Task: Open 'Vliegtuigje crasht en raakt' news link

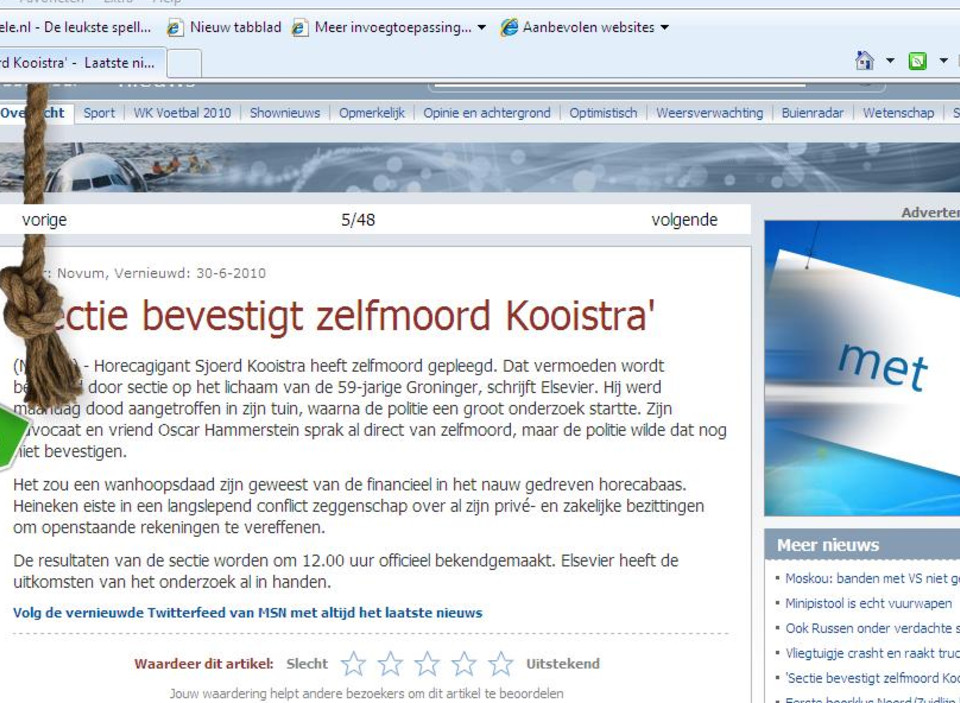Action: pos(872,653)
